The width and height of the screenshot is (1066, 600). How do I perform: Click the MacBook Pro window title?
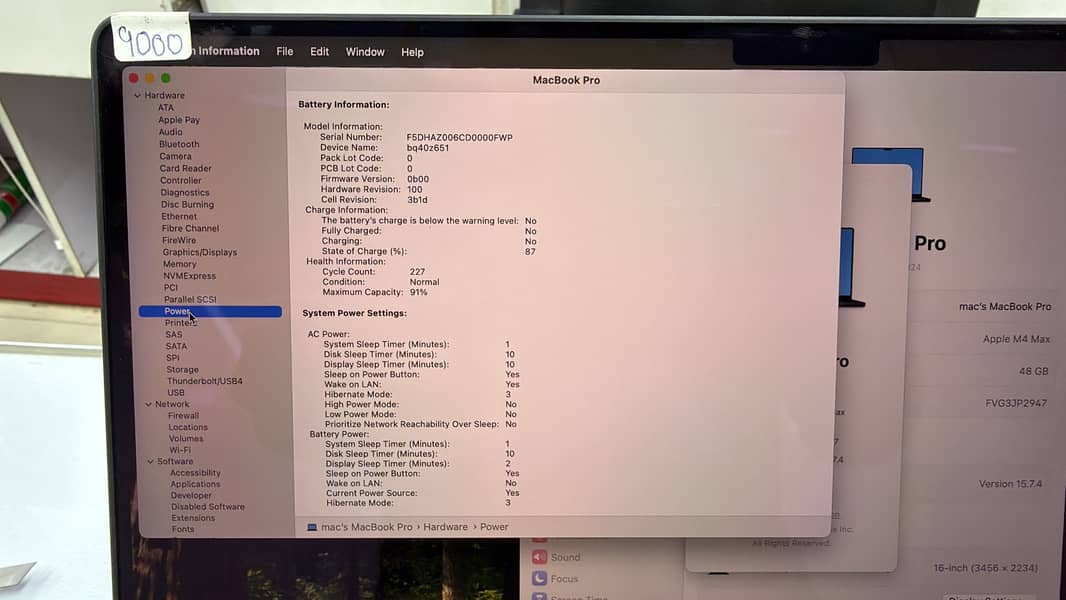(x=566, y=80)
